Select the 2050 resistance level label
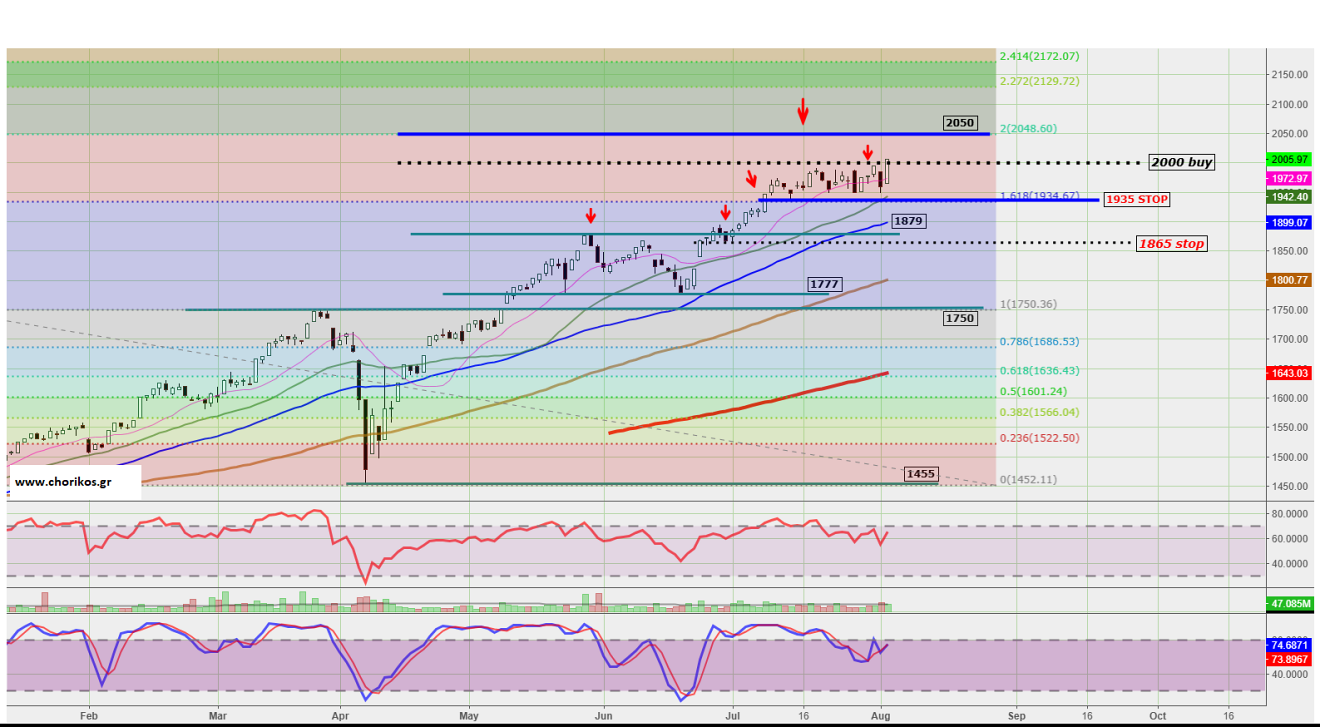 (959, 123)
